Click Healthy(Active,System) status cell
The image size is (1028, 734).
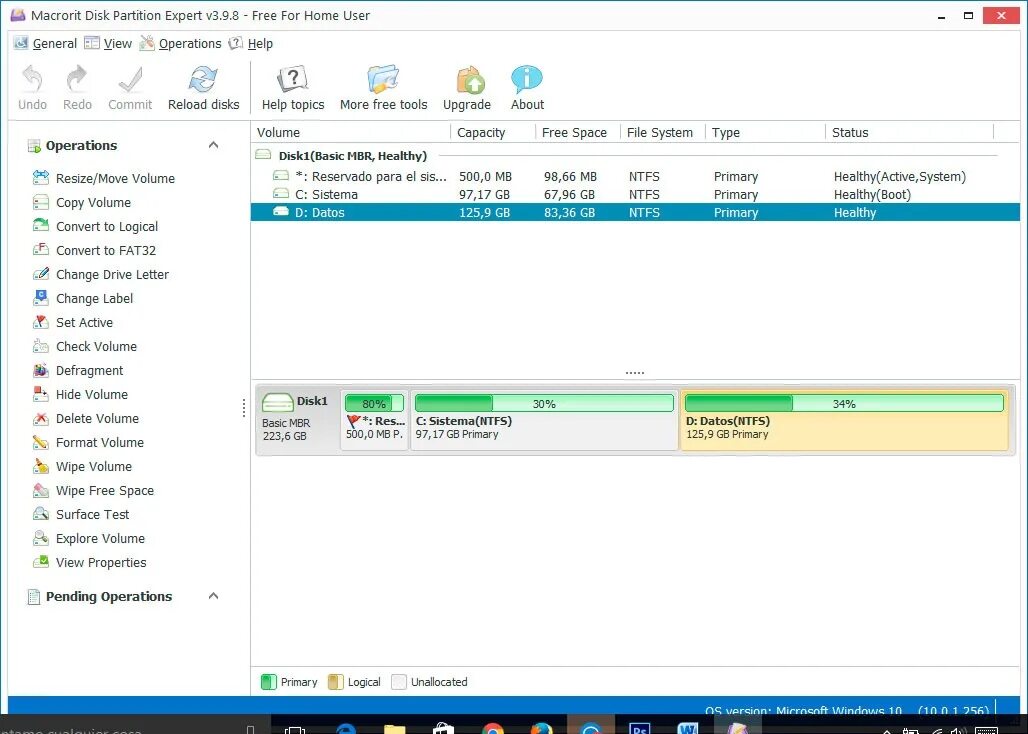point(900,176)
